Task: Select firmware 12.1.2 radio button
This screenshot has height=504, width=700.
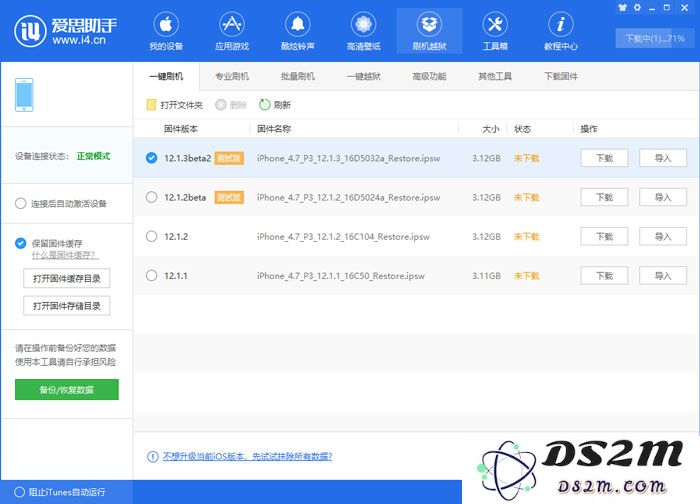Action: point(151,236)
